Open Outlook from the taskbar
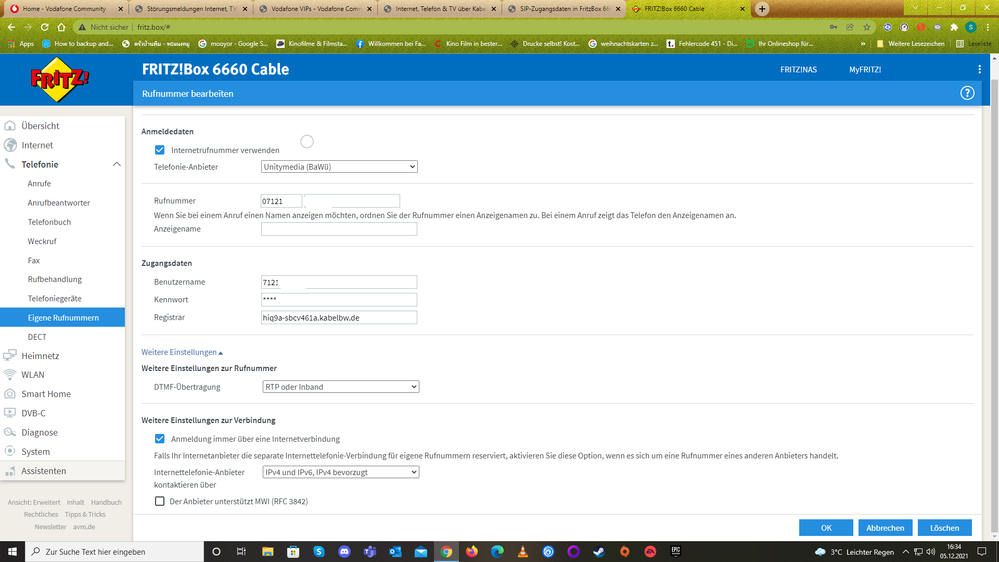This screenshot has height=562, width=999. tap(395, 552)
